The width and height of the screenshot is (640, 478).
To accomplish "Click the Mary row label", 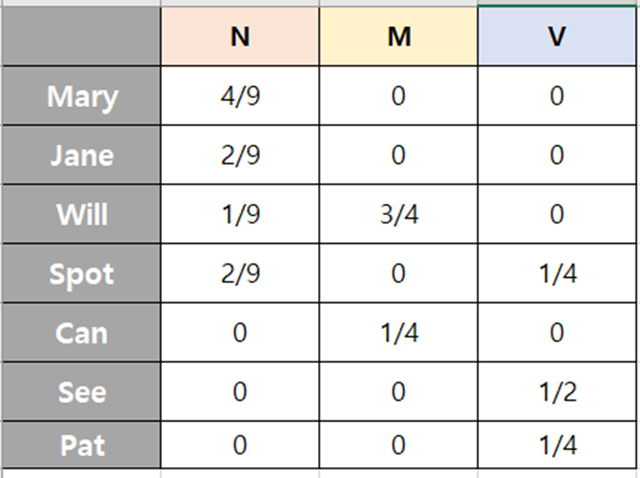I will pos(82,97).
